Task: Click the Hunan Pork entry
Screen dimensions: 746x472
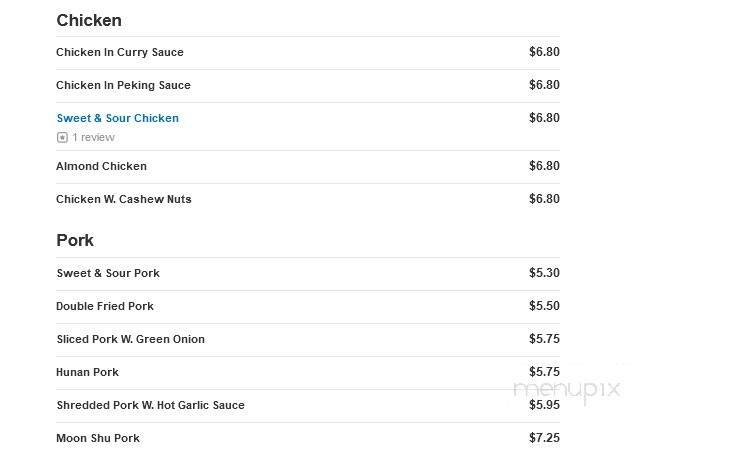Action: pyautogui.click(x=87, y=372)
